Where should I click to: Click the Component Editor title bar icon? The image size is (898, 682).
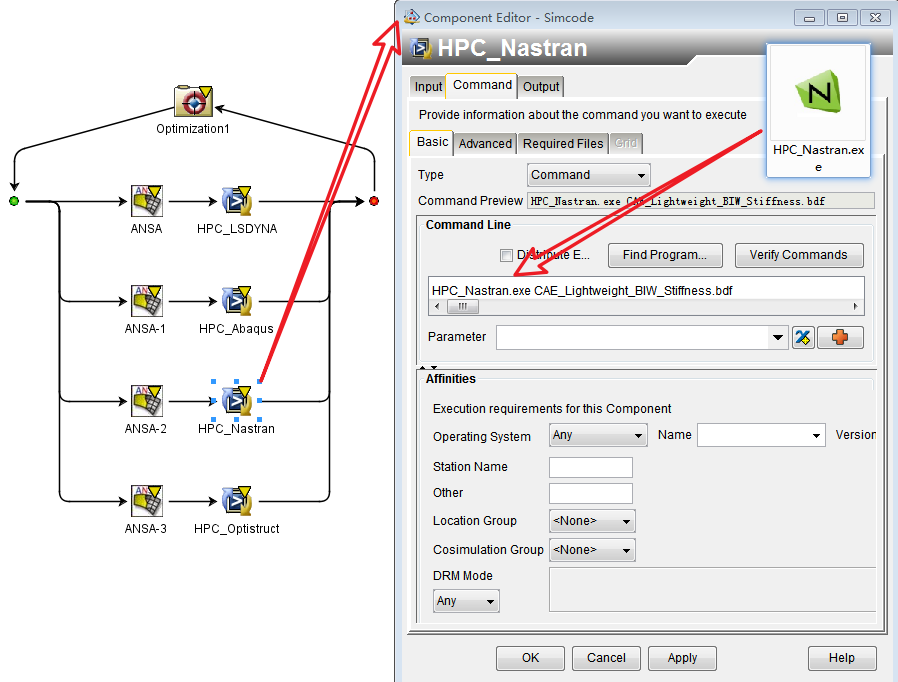click(x=412, y=17)
